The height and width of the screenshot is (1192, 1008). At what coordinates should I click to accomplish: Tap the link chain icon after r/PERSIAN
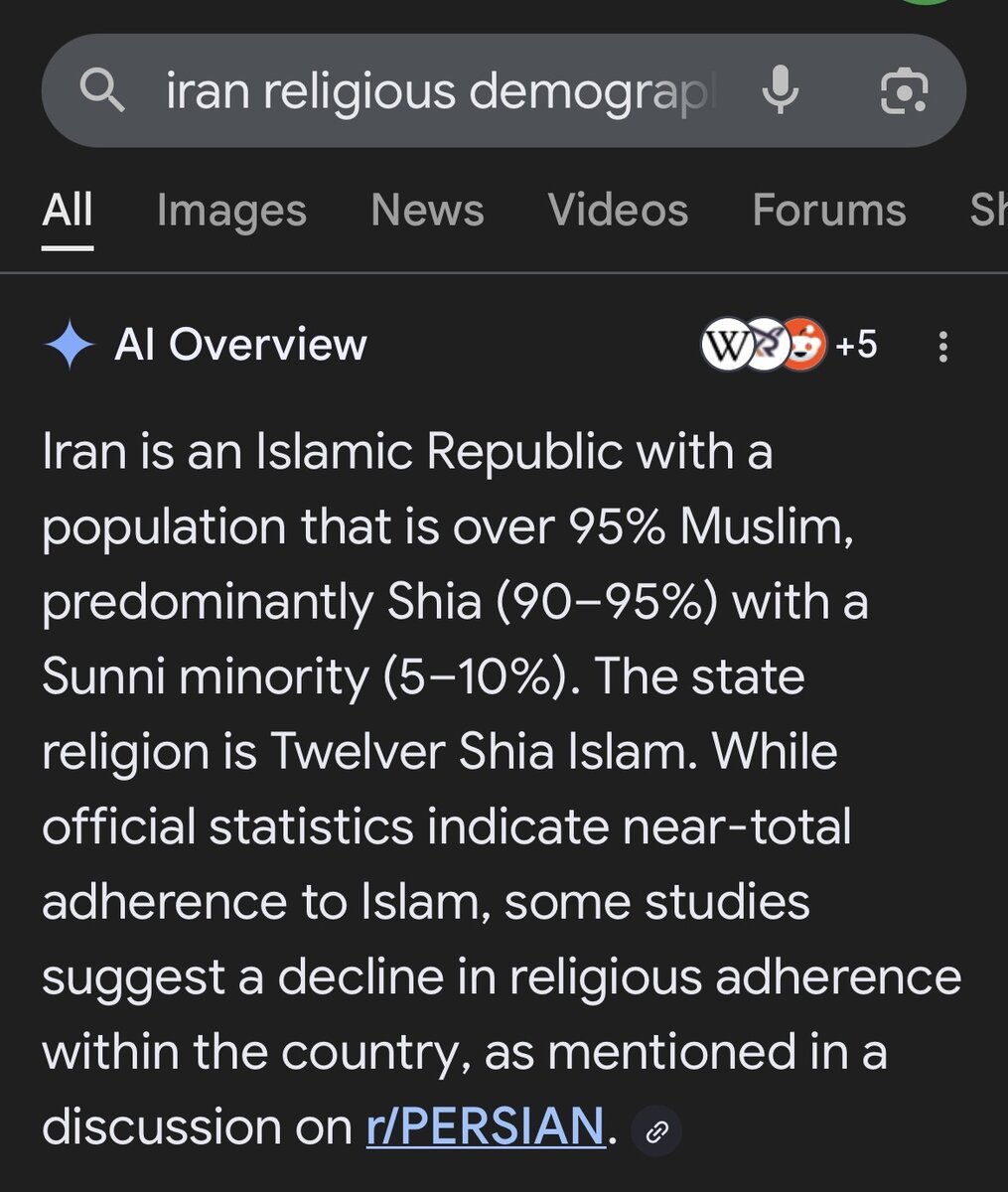coord(656,1131)
